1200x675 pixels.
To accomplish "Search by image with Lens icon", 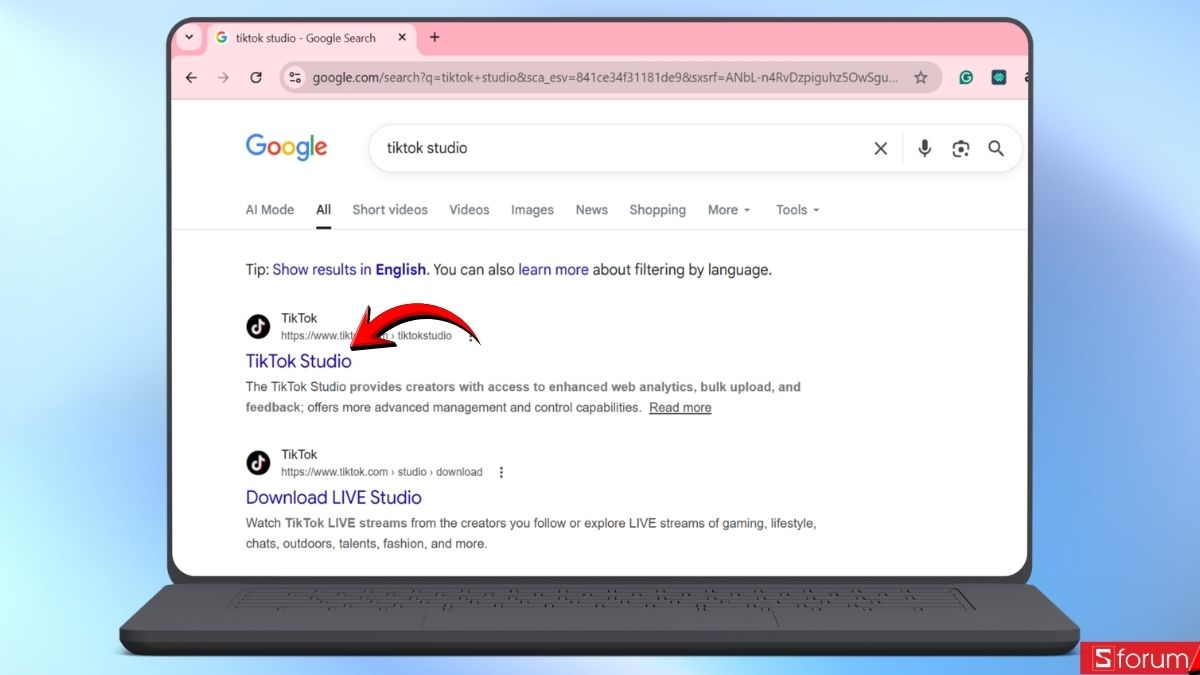I will [961, 148].
